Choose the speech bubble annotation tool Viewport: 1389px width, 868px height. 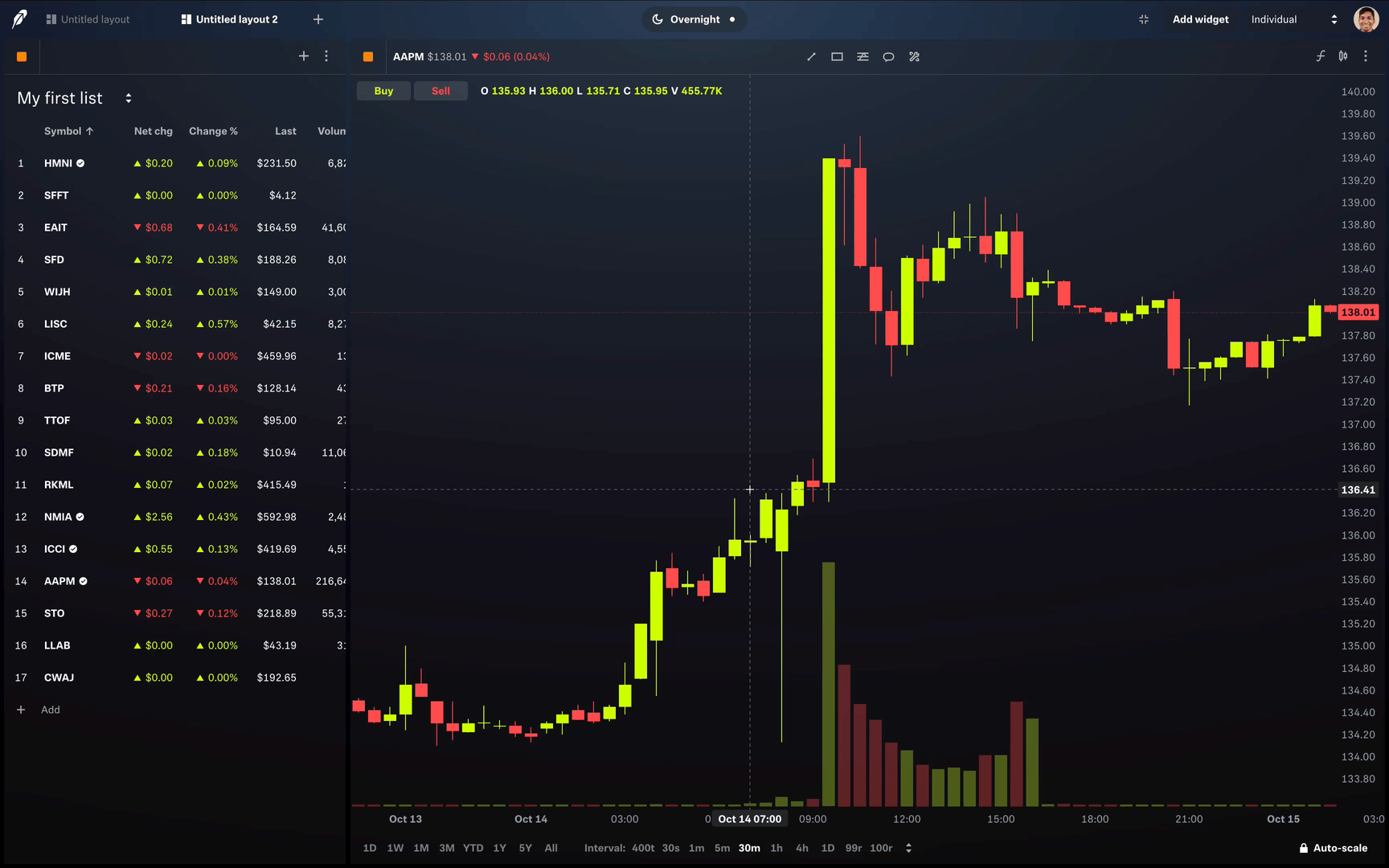point(888,56)
